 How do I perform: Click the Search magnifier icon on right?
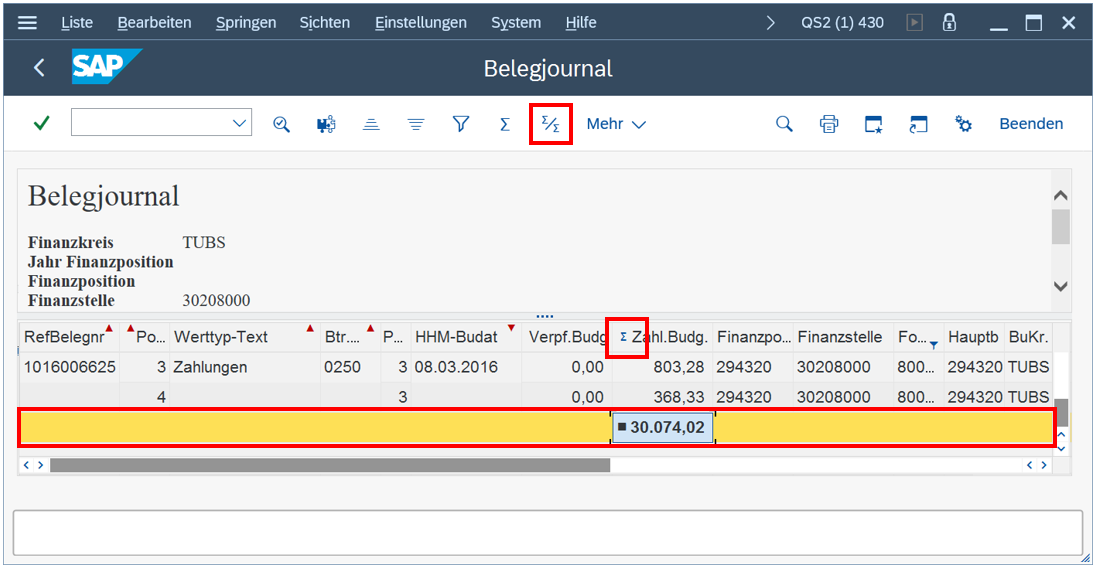click(784, 124)
